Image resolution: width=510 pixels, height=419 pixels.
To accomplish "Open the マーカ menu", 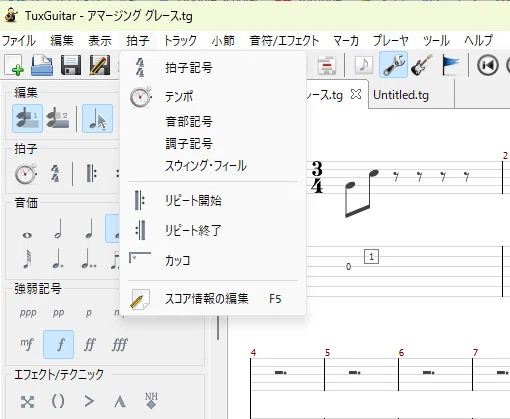I will 346,41.
